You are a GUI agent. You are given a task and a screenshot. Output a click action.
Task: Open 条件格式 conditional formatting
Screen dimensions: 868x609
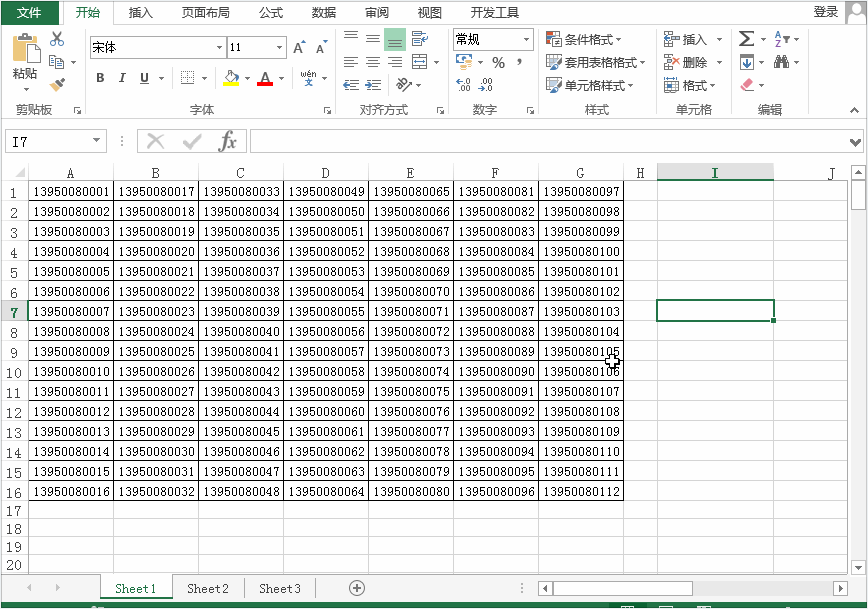(583, 39)
